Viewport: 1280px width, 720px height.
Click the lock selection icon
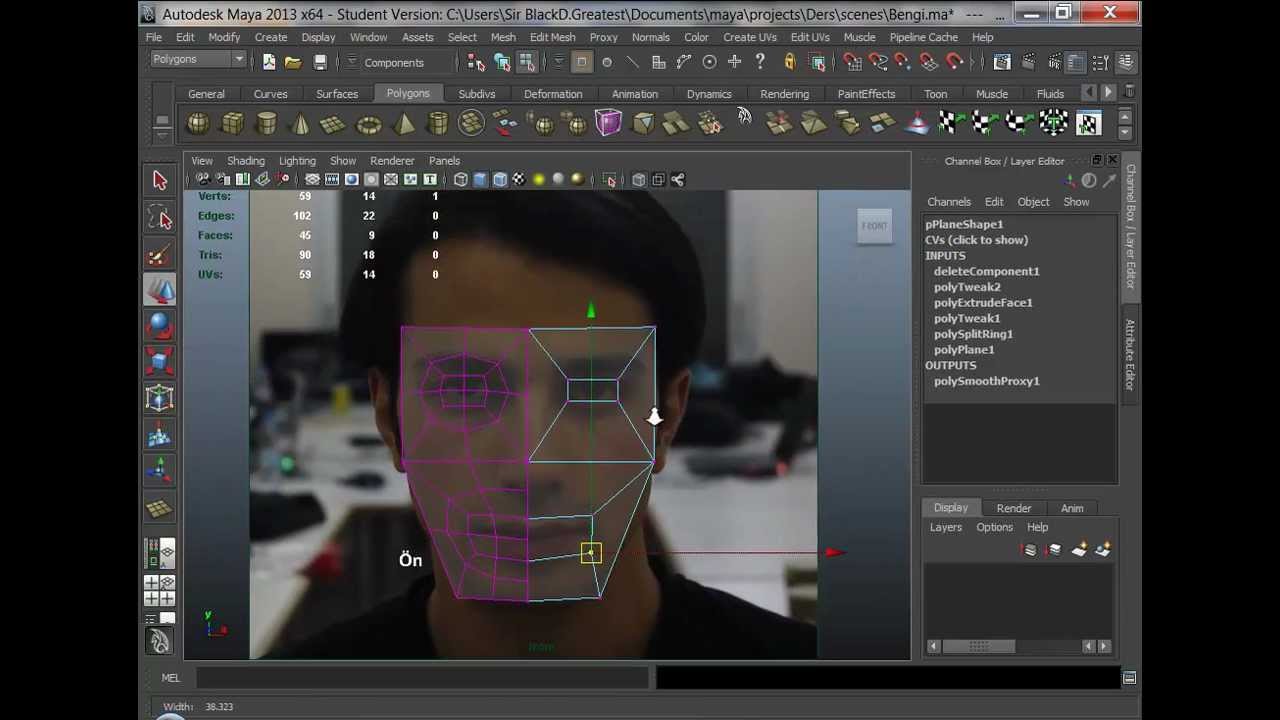tap(790, 62)
